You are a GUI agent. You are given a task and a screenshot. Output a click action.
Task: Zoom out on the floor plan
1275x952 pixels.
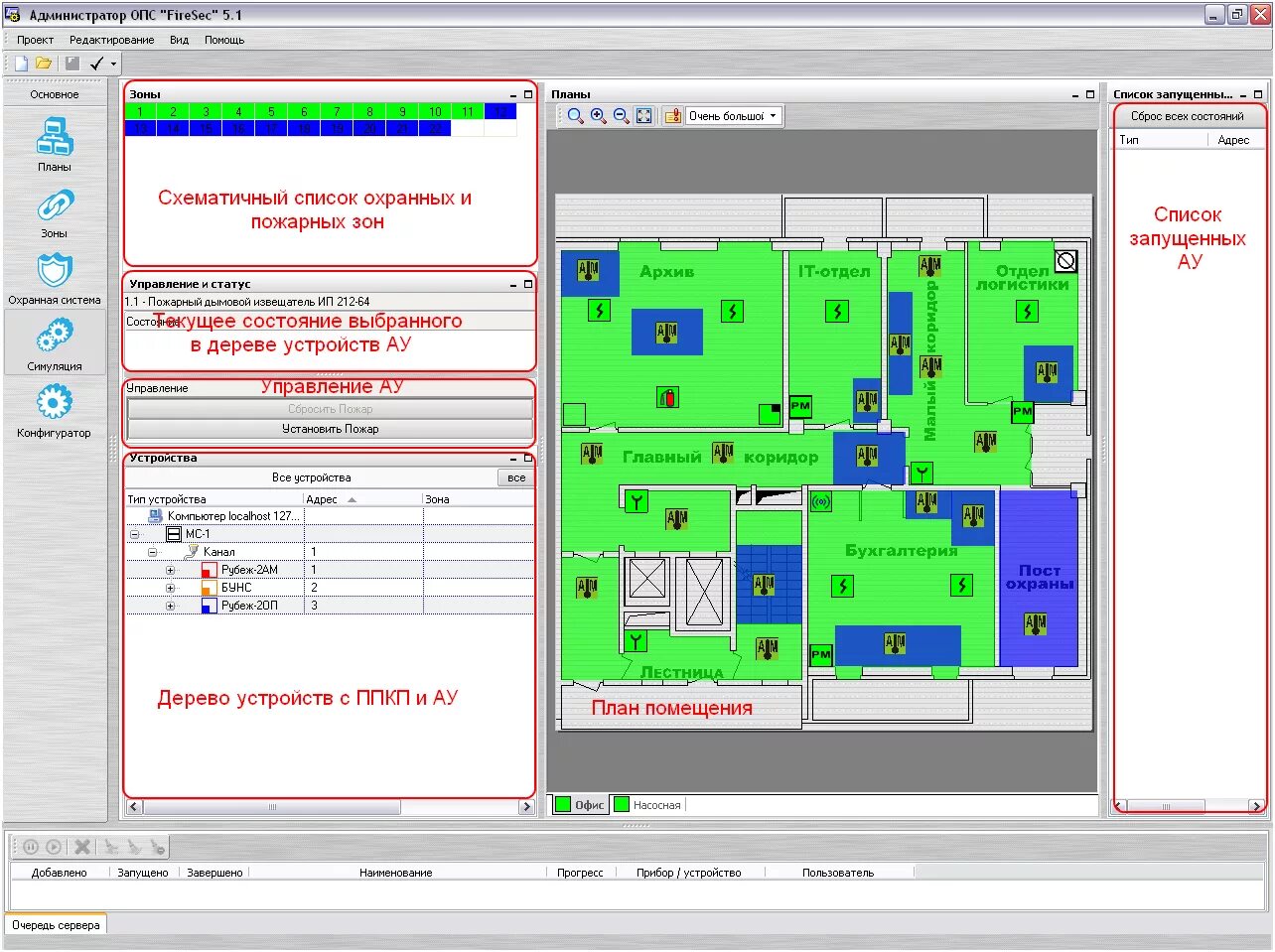click(x=622, y=116)
